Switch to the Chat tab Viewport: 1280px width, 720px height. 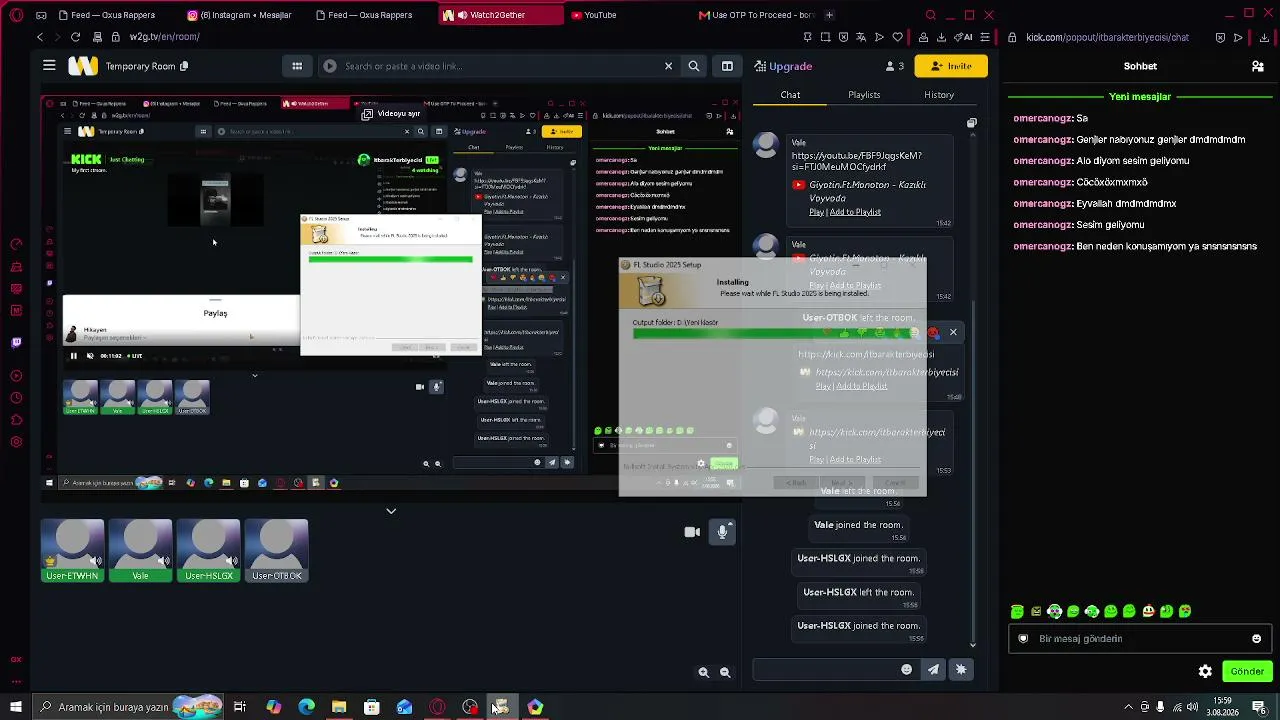(790, 95)
